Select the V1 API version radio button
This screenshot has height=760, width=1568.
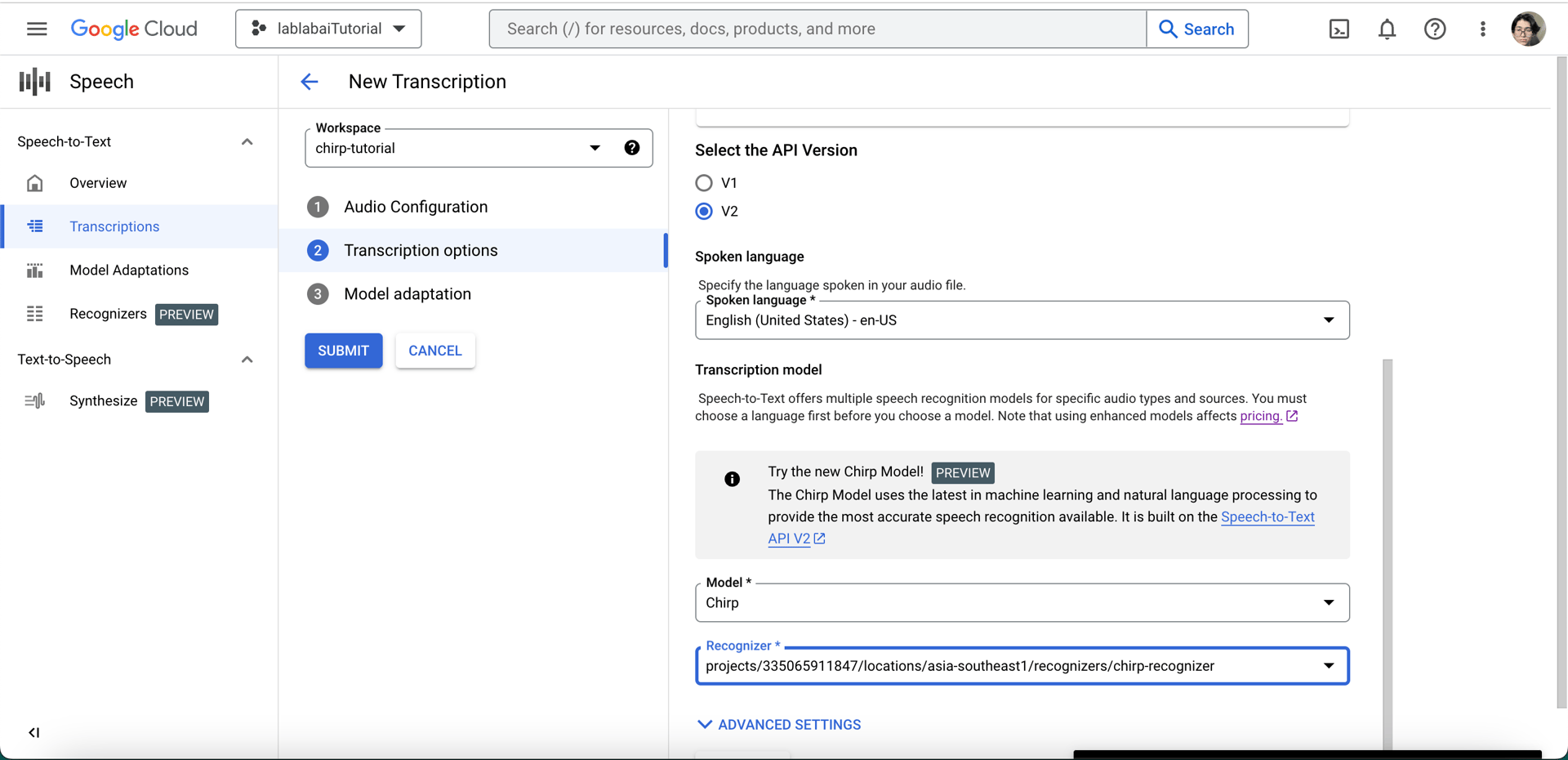click(x=704, y=183)
